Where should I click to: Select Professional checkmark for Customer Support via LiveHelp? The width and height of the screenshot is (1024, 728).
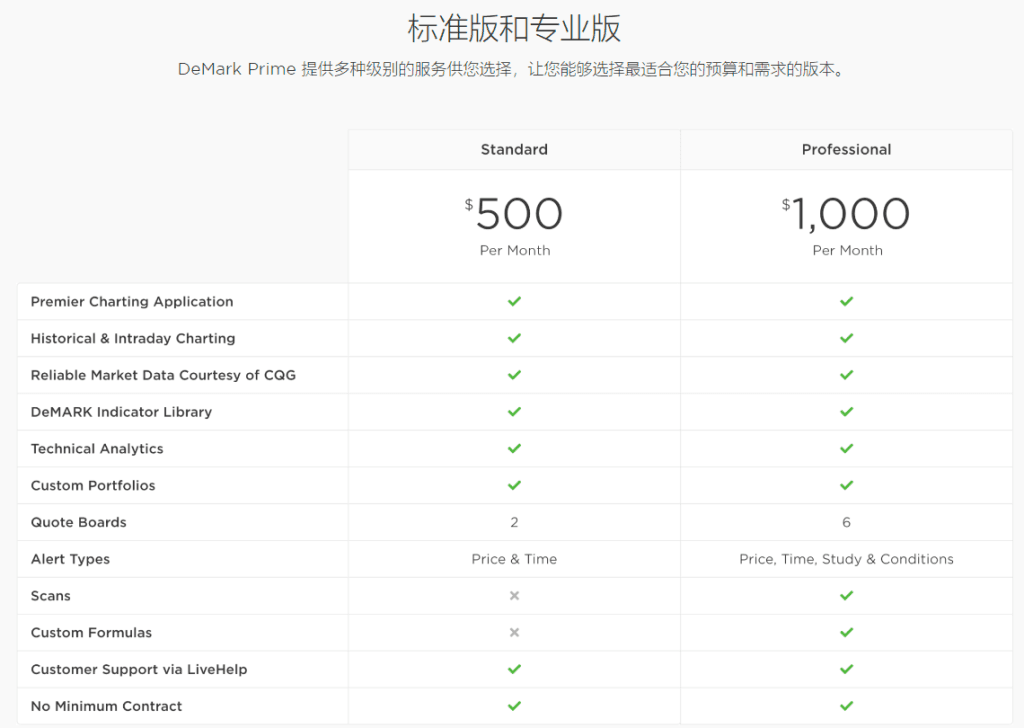[x=846, y=669]
